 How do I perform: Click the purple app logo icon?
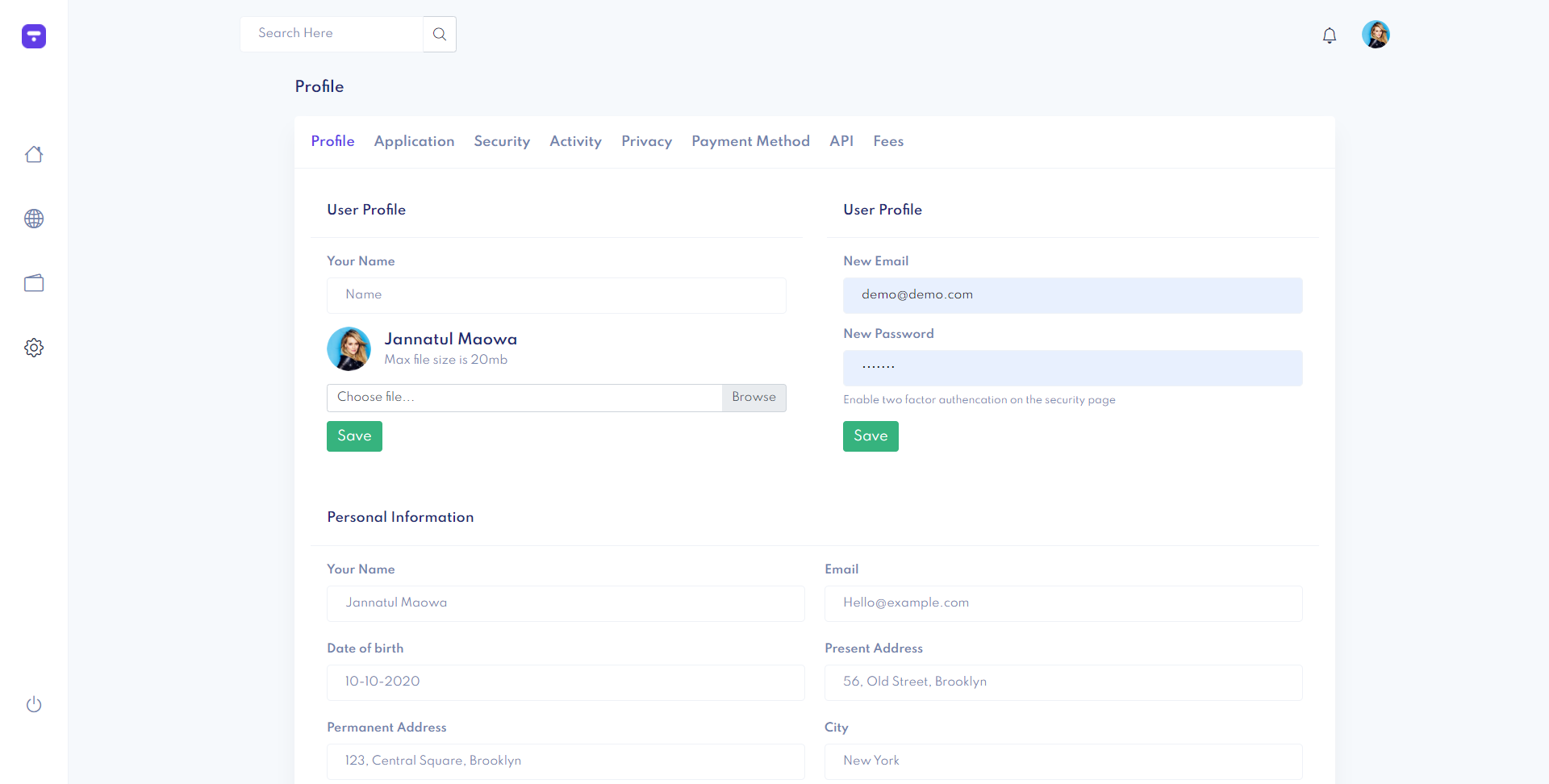point(34,36)
